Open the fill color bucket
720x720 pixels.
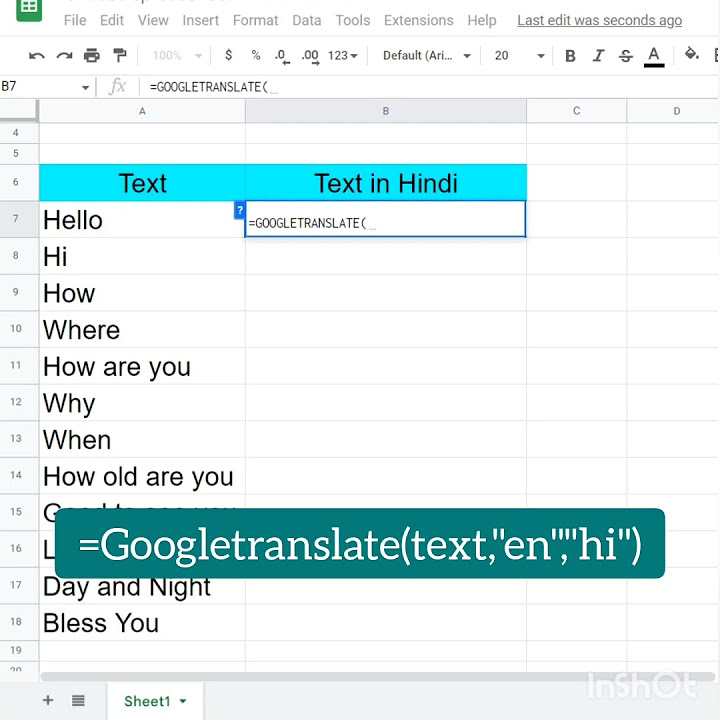(692, 54)
